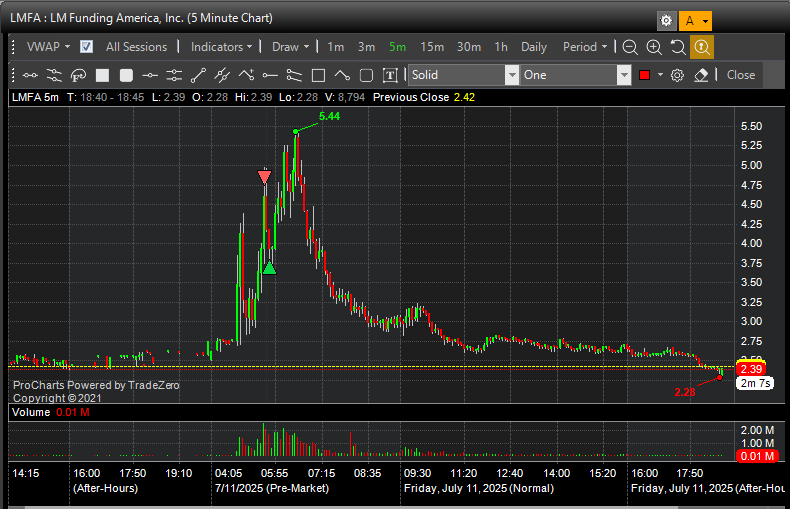Open the orange A dropdown in title bar
The height and width of the screenshot is (509, 790).
point(695,21)
